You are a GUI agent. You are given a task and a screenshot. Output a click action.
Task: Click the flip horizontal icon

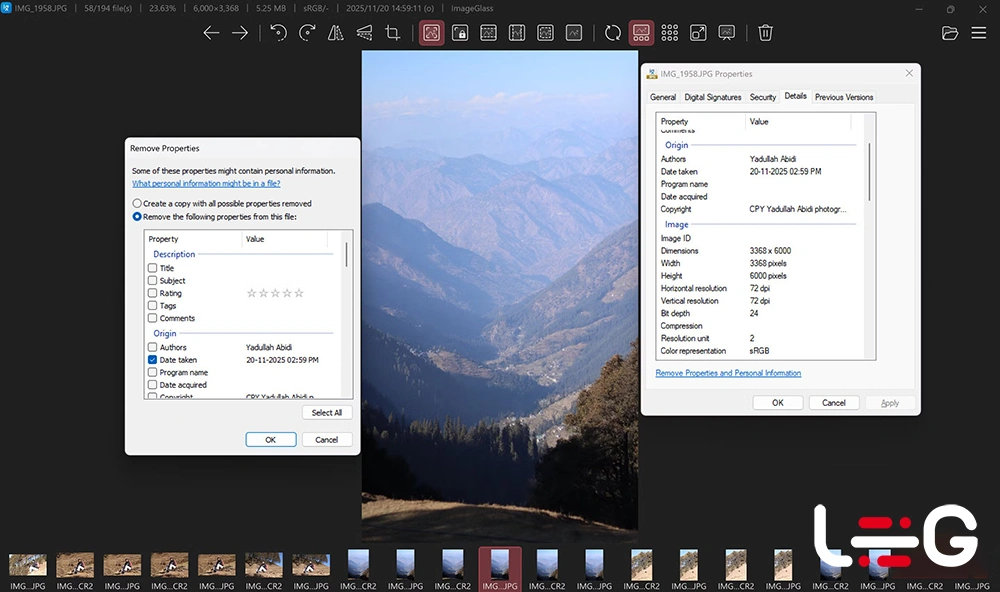336,33
